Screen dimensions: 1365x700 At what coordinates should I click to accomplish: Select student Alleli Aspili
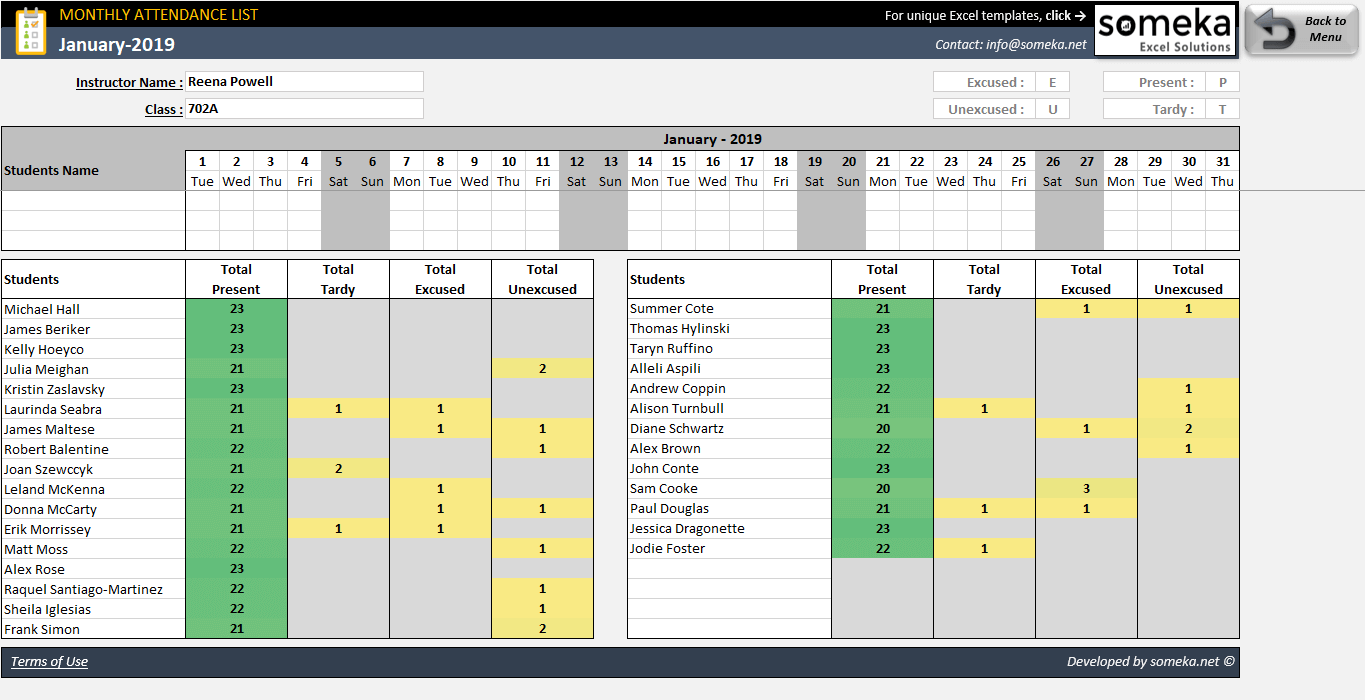pos(729,368)
